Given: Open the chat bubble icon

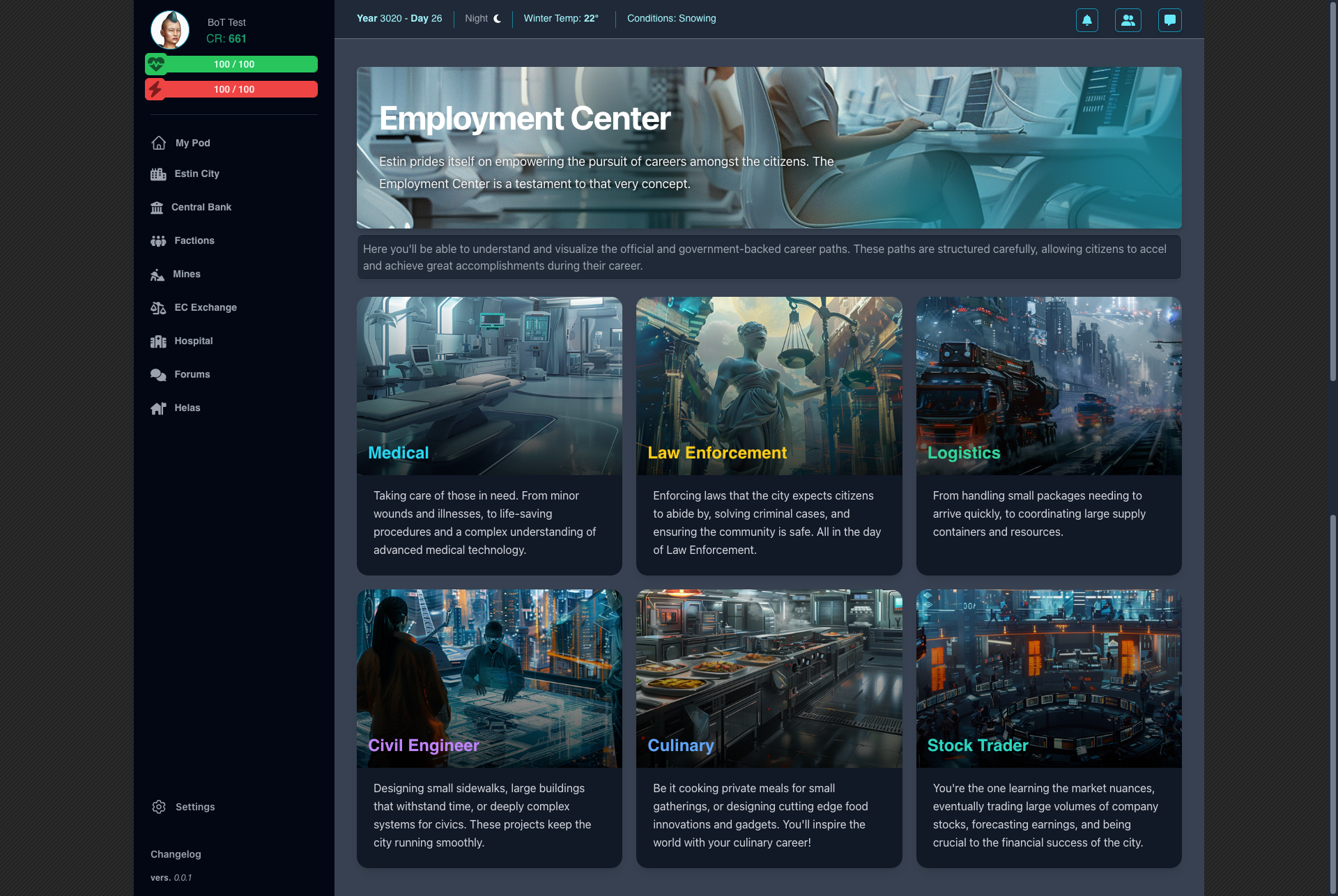Looking at the screenshot, I should pos(1169,20).
